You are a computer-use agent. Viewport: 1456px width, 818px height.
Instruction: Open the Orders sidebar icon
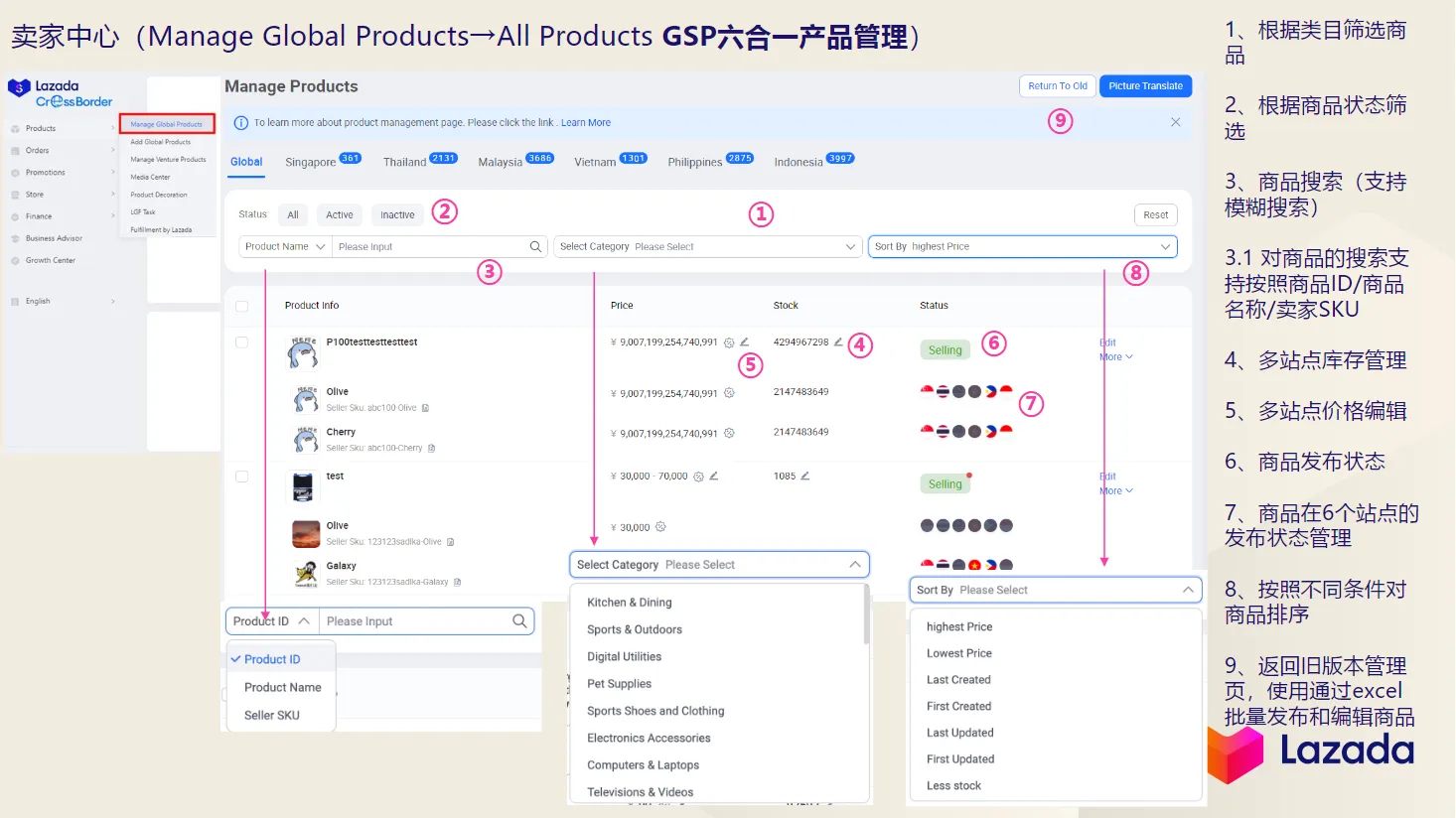(x=15, y=151)
